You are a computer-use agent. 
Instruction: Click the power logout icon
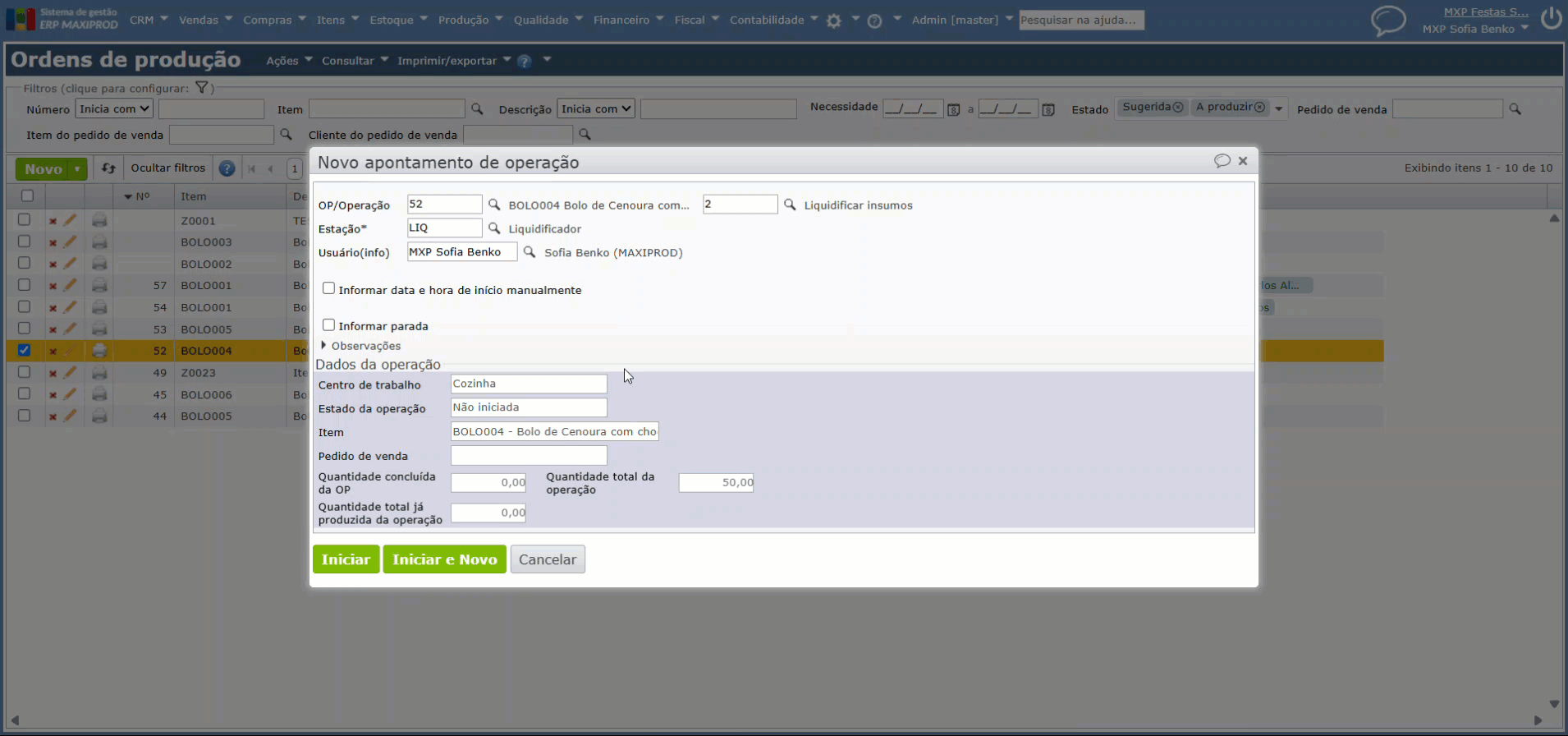tap(1552, 18)
